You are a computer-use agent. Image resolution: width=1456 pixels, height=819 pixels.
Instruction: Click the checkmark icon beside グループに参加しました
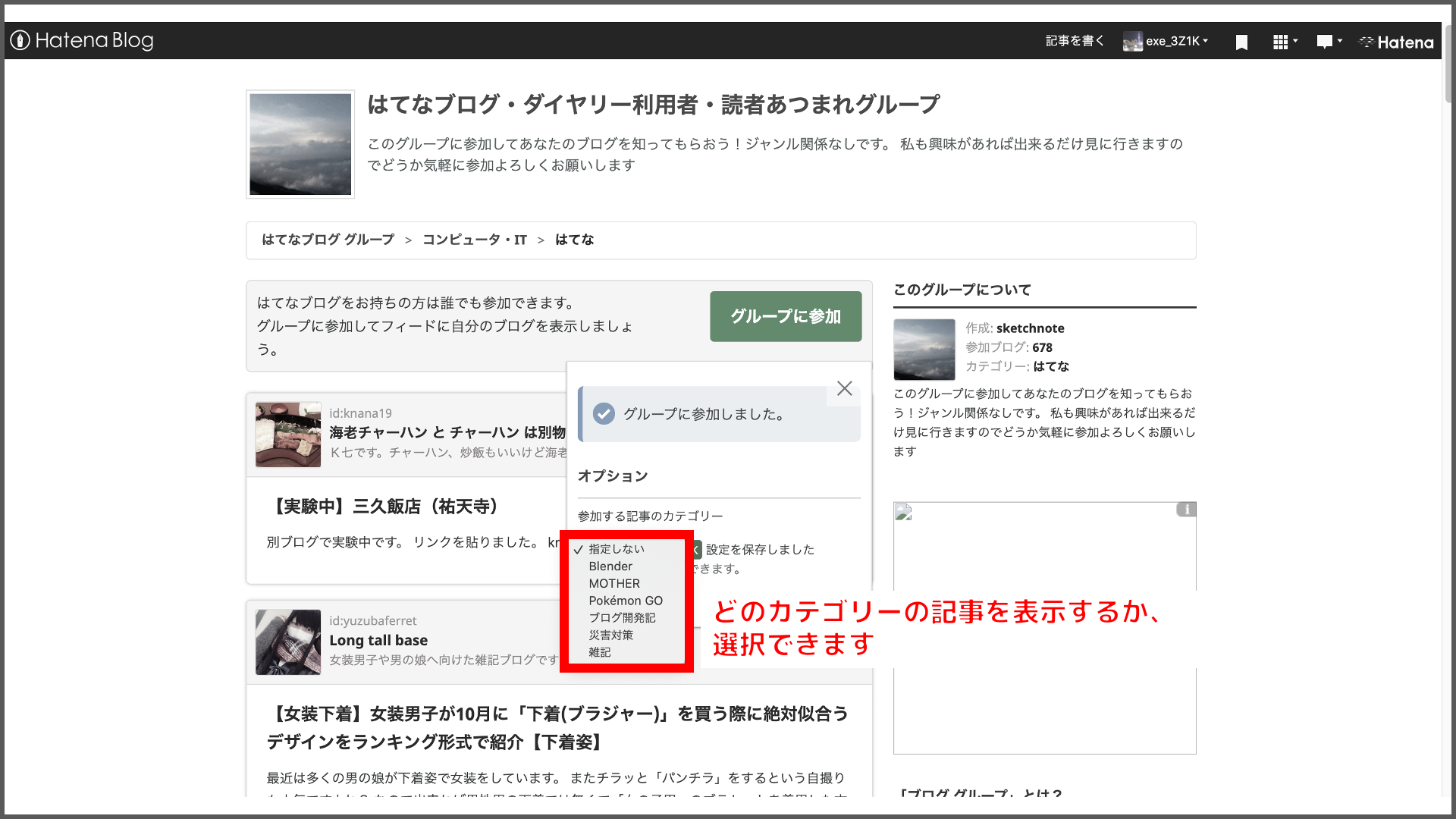[604, 413]
